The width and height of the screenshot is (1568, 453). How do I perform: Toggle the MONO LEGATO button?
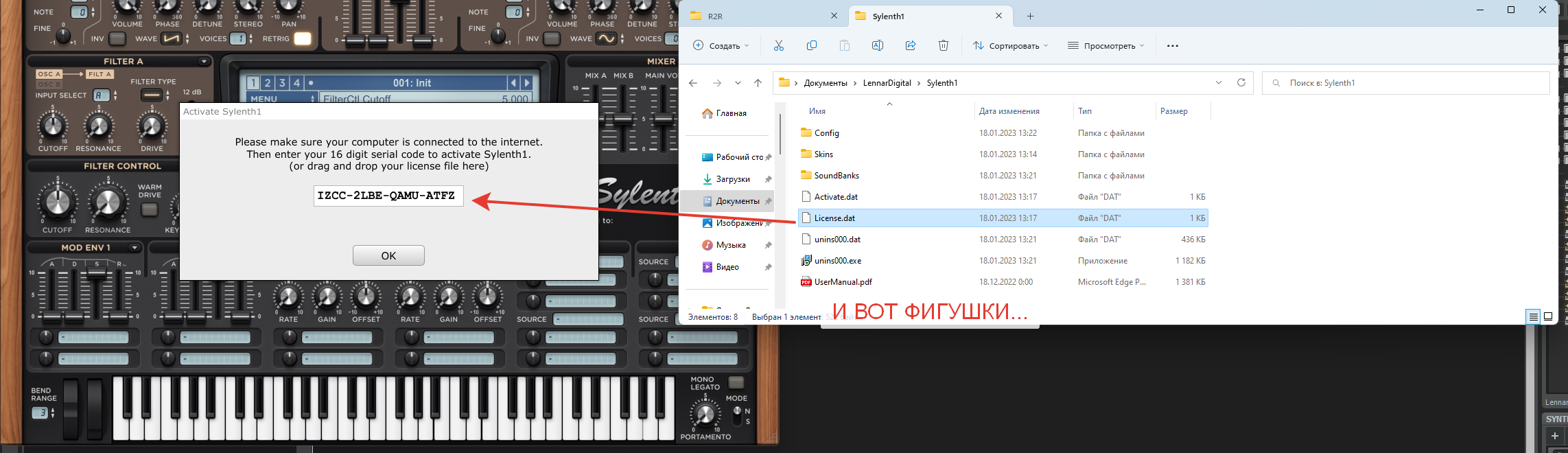pyautogui.click(x=736, y=382)
